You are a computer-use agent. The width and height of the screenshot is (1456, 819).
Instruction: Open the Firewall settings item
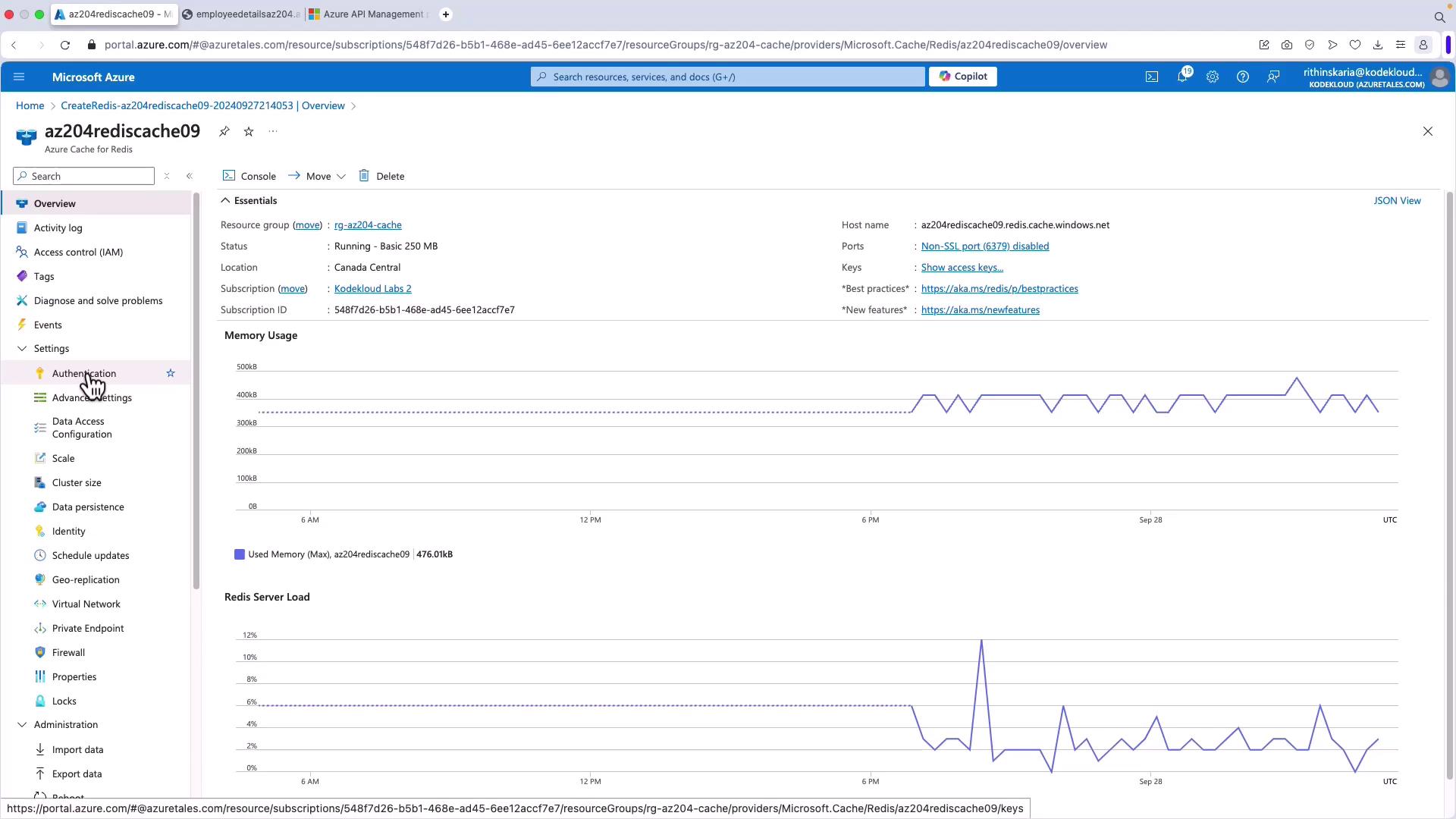(68, 652)
